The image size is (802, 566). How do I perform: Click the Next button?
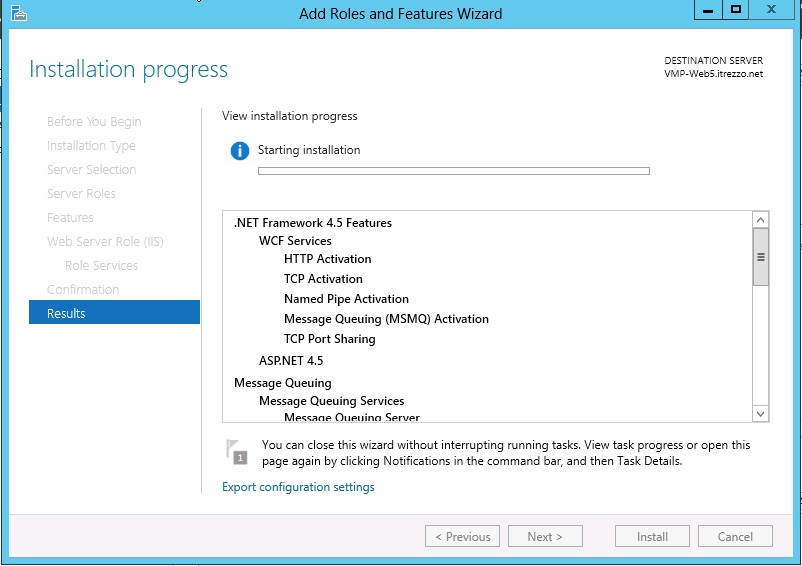coord(545,536)
